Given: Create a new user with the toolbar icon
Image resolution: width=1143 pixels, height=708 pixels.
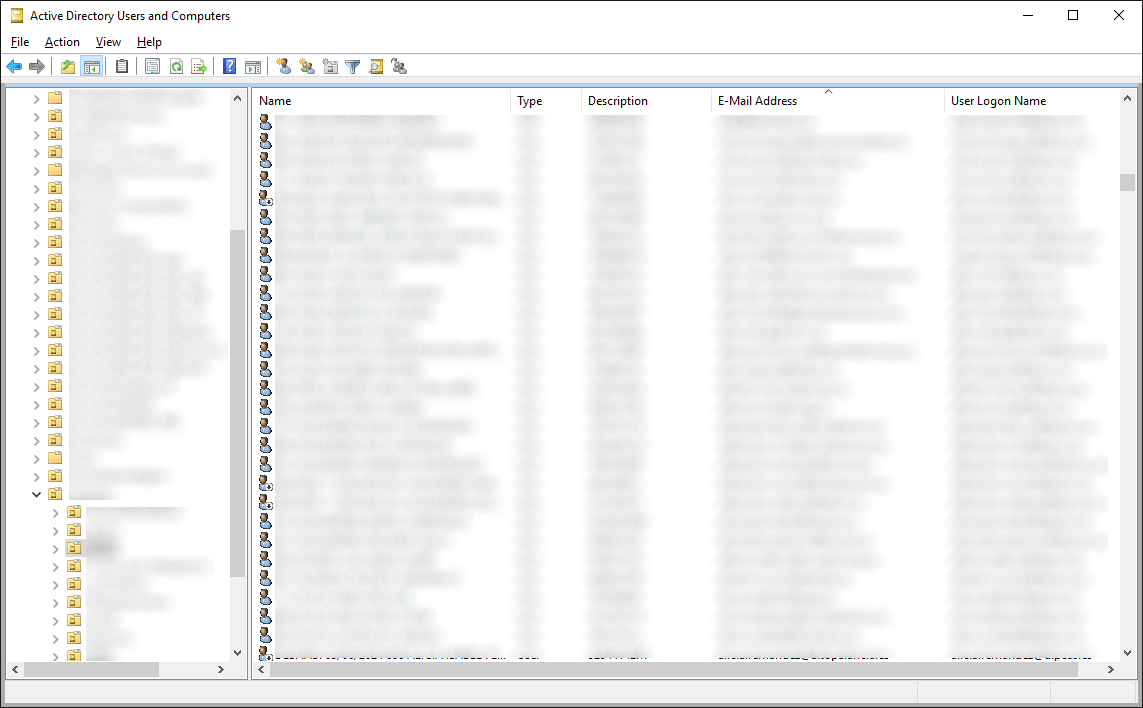Looking at the screenshot, I should (284, 67).
